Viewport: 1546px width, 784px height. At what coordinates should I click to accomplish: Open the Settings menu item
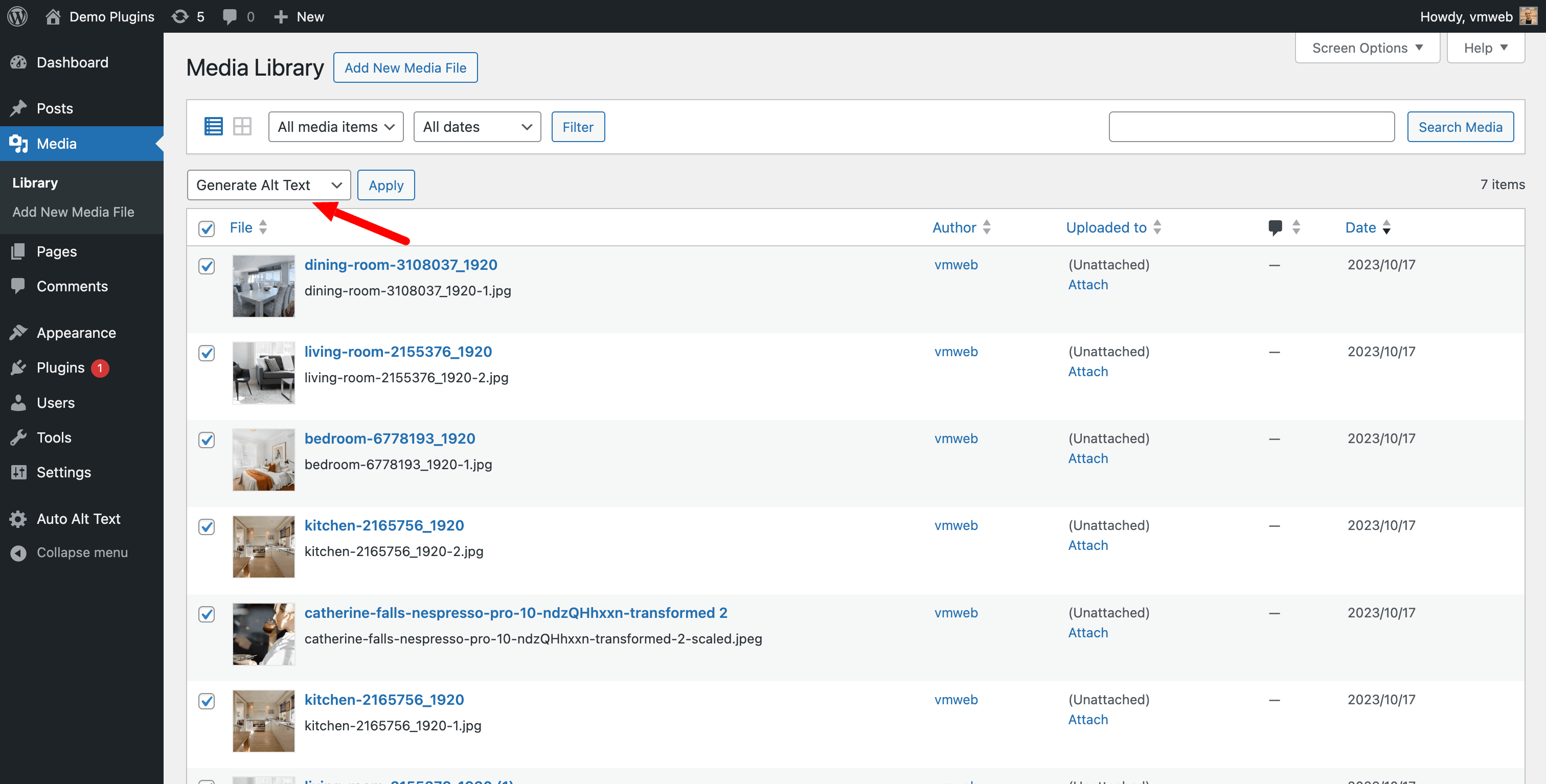point(82,472)
